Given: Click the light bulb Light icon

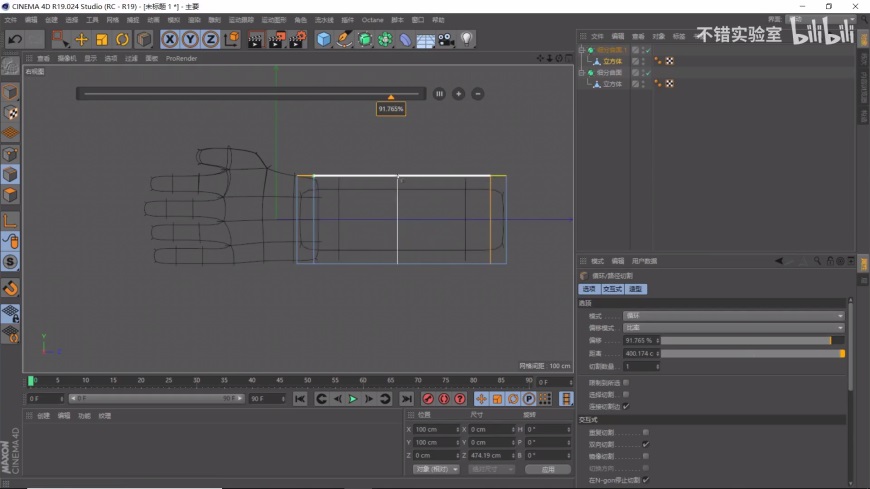Looking at the screenshot, I should point(466,40).
